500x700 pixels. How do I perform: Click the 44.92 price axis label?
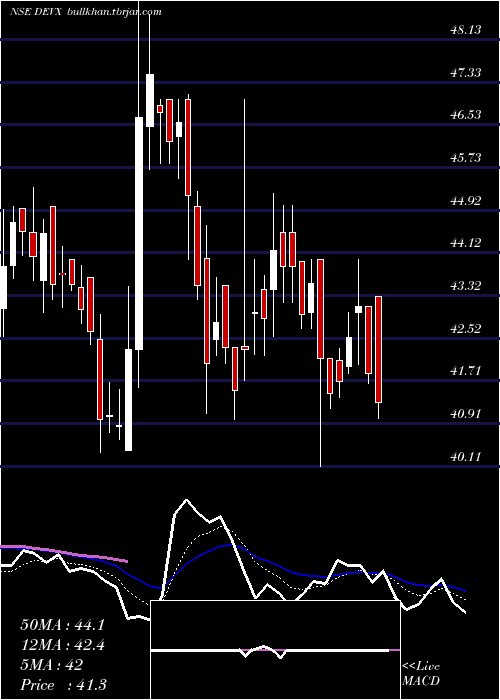466,200
